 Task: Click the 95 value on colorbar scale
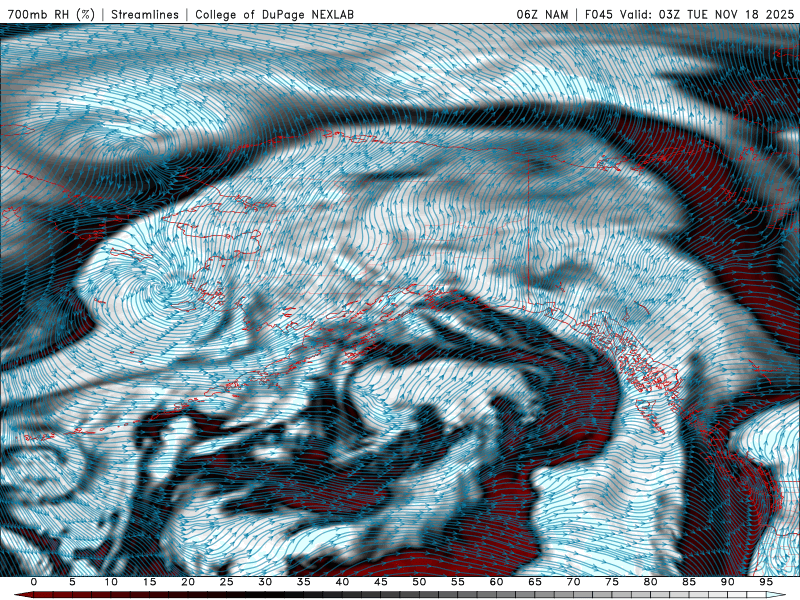click(x=766, y=582)
